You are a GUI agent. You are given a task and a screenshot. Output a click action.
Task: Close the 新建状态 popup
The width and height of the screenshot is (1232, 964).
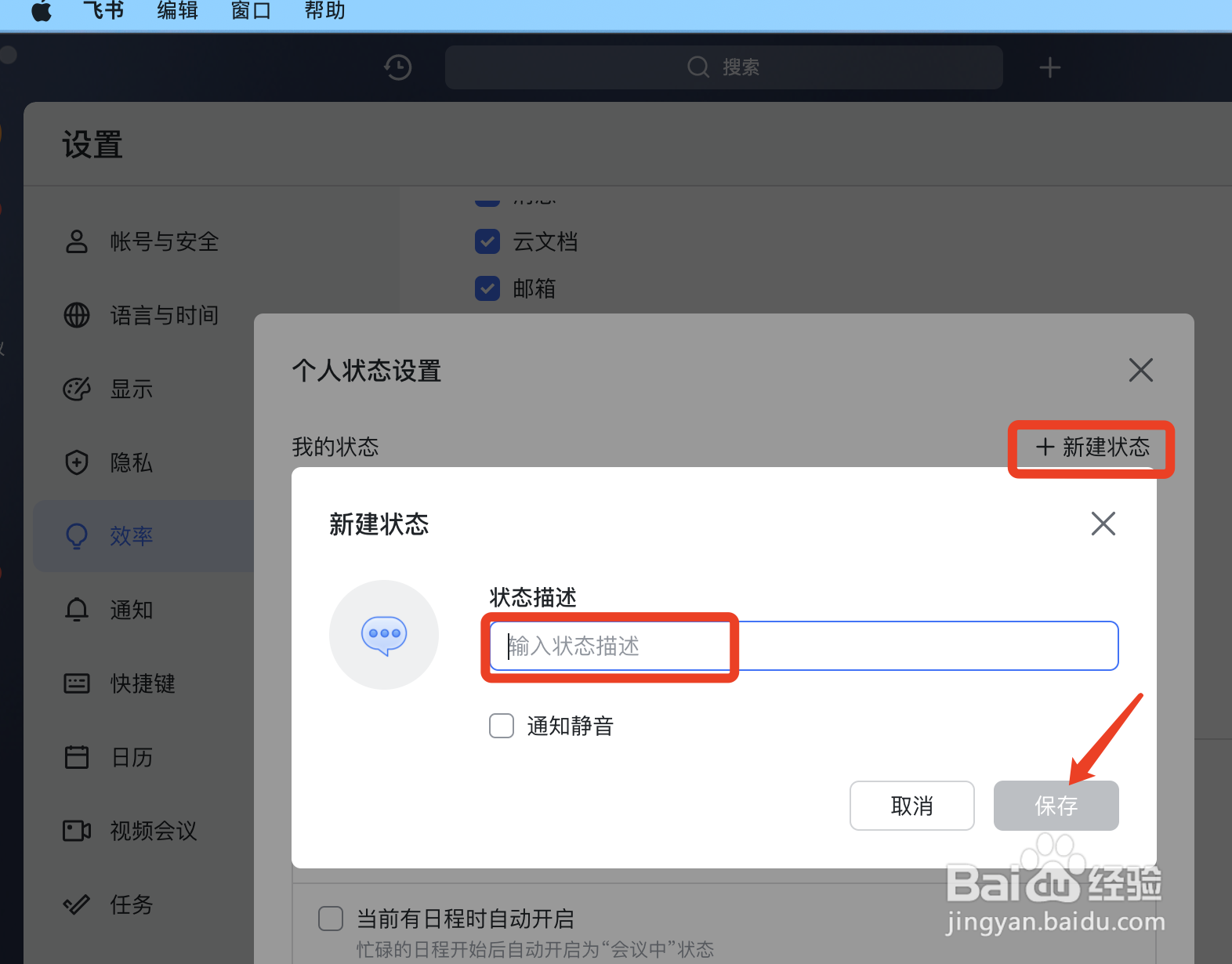tap(1103, 524)
